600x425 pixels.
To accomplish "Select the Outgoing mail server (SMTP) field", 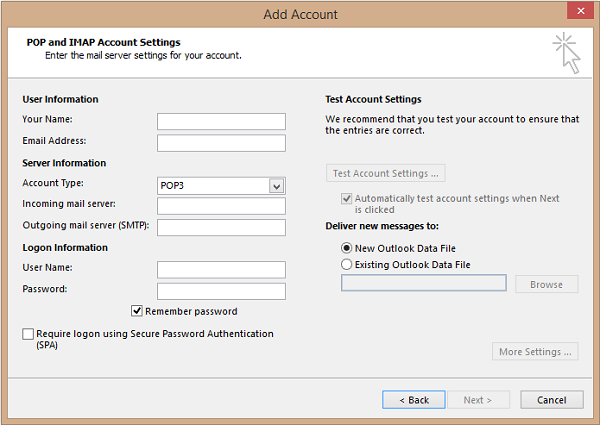I will 221,227.
